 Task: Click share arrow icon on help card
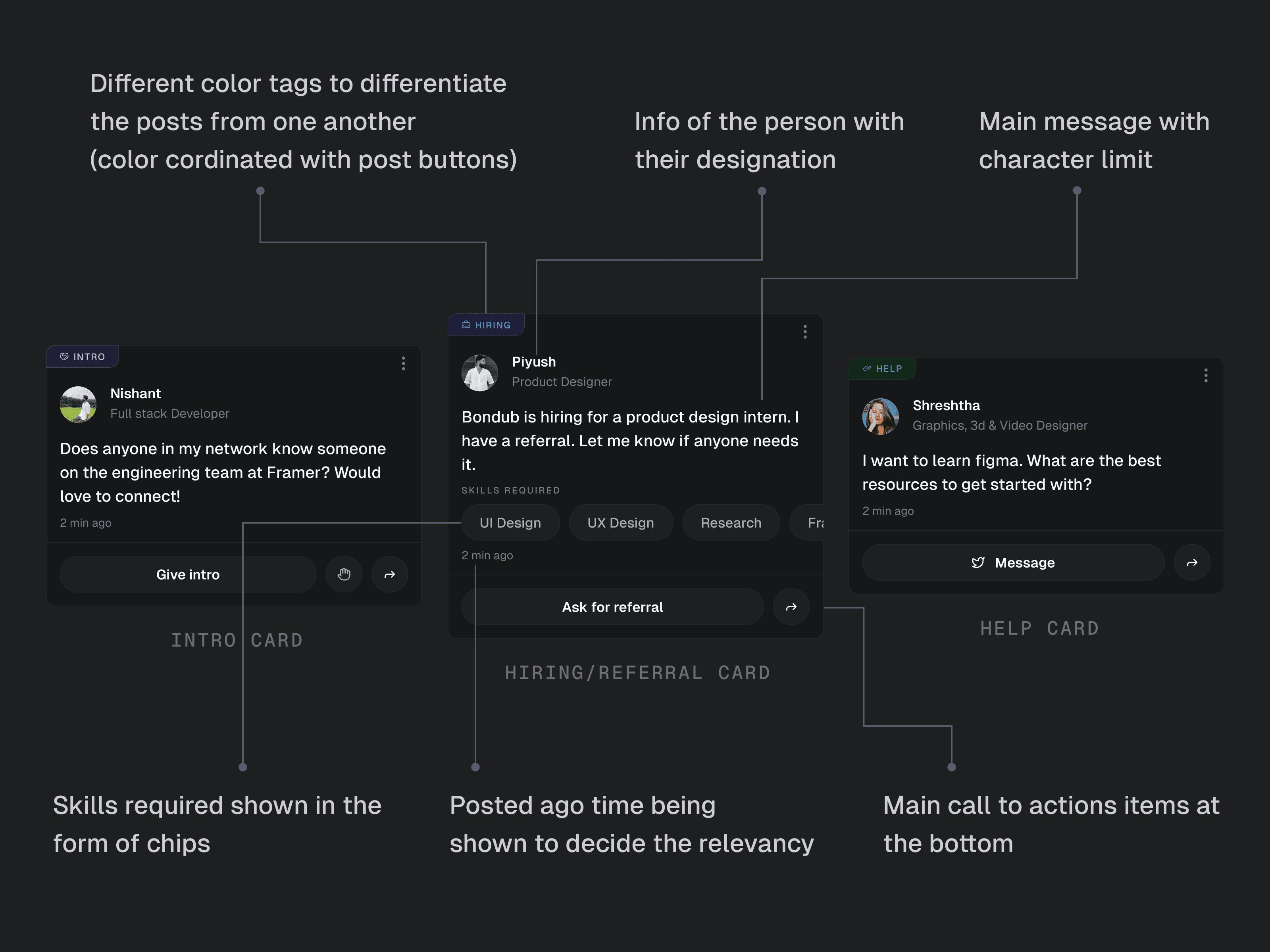coord(1192,563)
